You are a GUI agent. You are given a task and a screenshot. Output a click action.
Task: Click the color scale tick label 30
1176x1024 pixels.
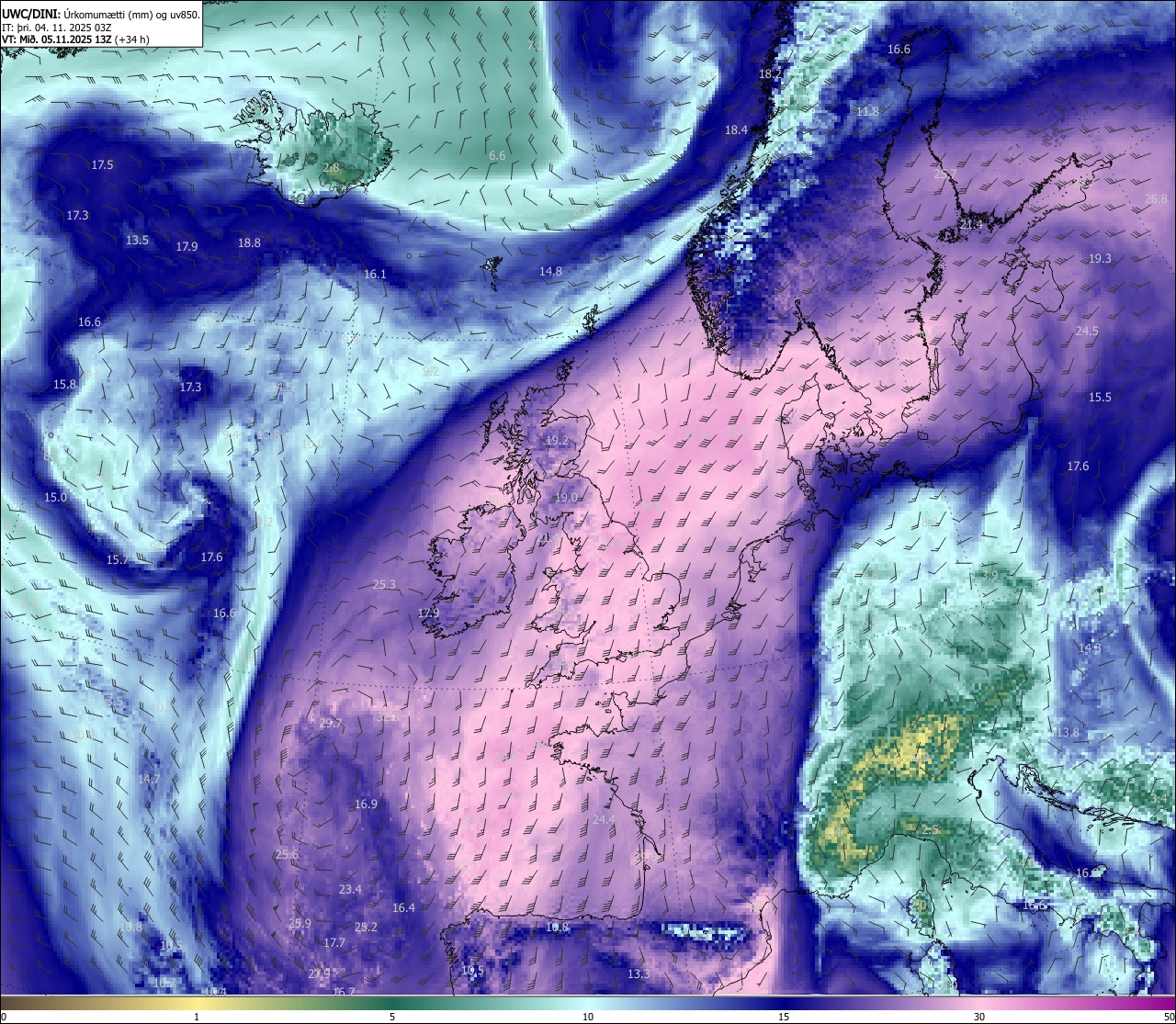pos(979,1017)
